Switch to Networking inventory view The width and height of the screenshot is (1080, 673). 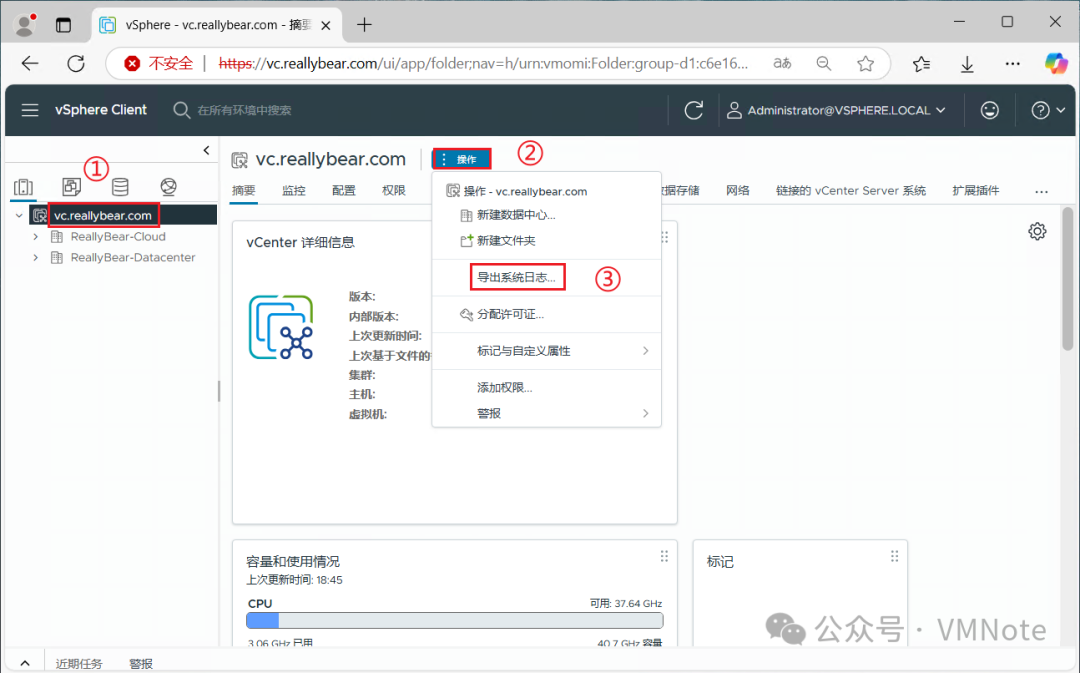pyautogui.click(x=168, y=187)
